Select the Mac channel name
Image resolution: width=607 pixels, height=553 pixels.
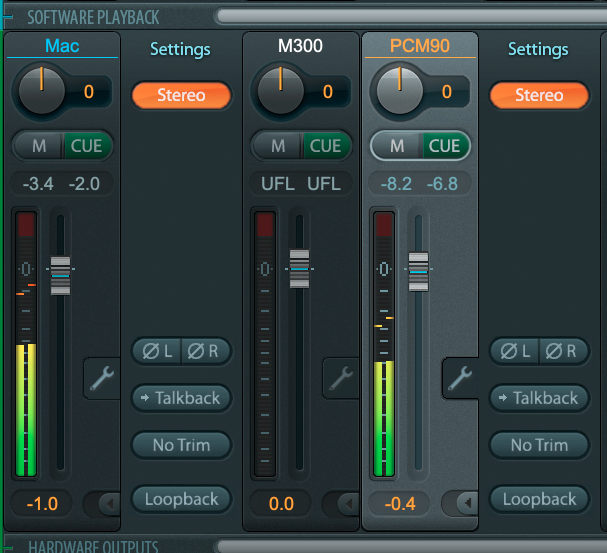point(62,46)
